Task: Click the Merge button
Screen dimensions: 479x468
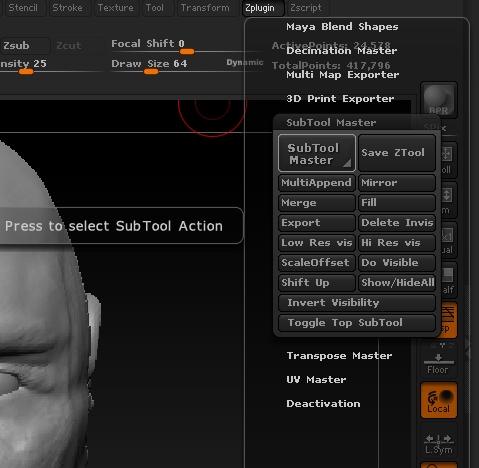Action: coord(317,203)
